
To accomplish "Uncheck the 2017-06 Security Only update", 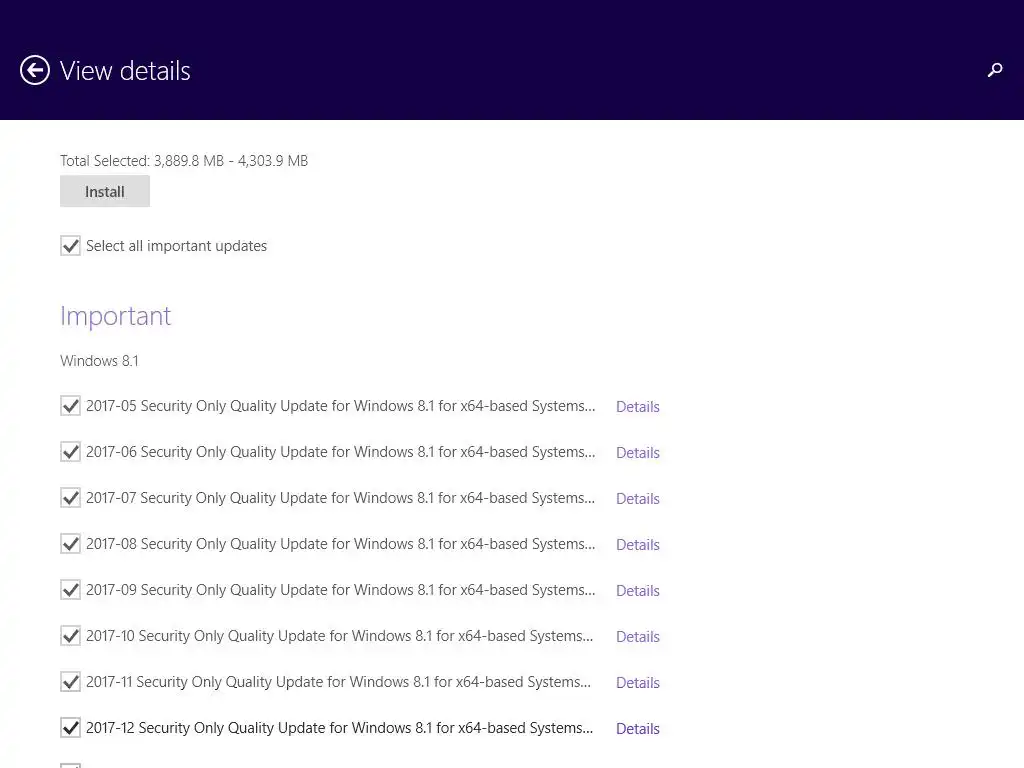I will pyautogui.click(x=70, y=452).
